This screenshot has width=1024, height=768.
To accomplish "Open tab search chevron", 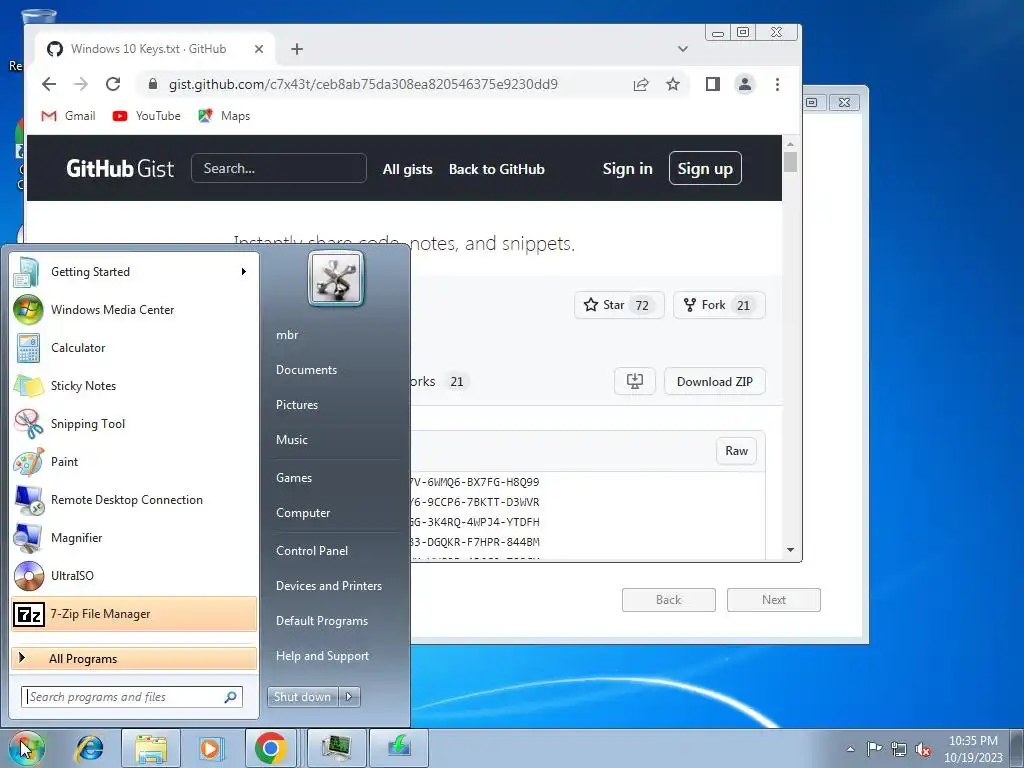I will pos(682,49).
